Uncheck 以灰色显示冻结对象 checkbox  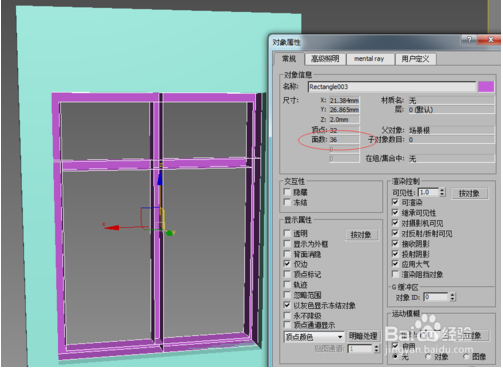(287, 305)
